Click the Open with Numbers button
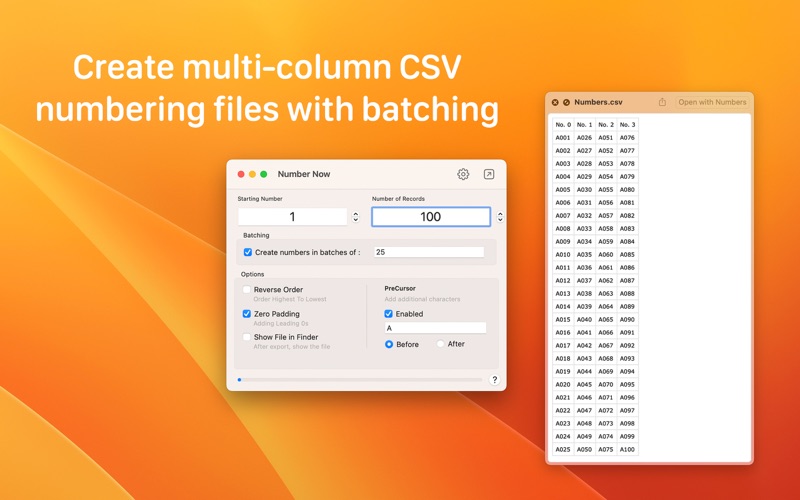 point(712,102)
